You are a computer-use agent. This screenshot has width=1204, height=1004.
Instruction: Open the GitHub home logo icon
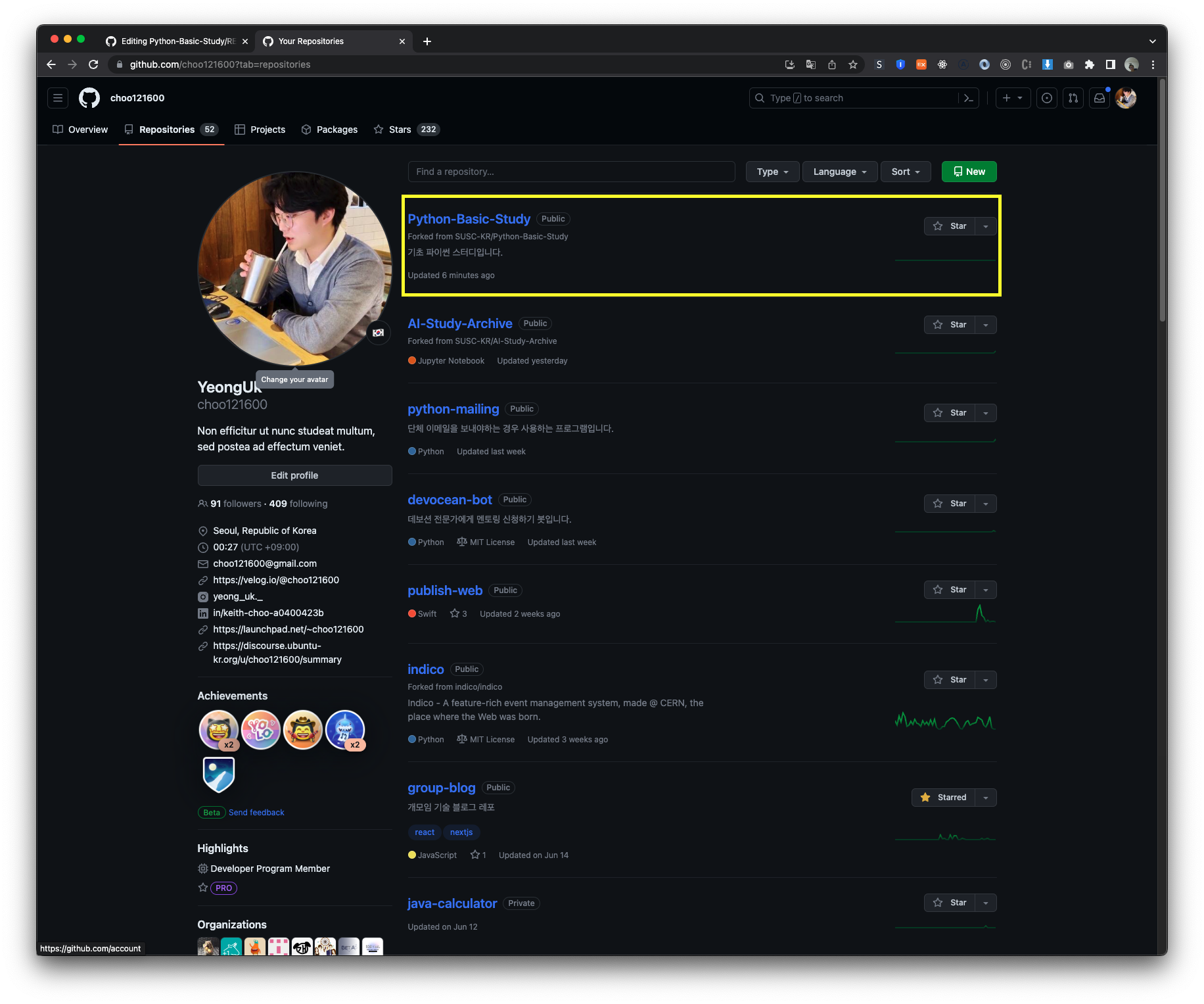coord(89,97)
